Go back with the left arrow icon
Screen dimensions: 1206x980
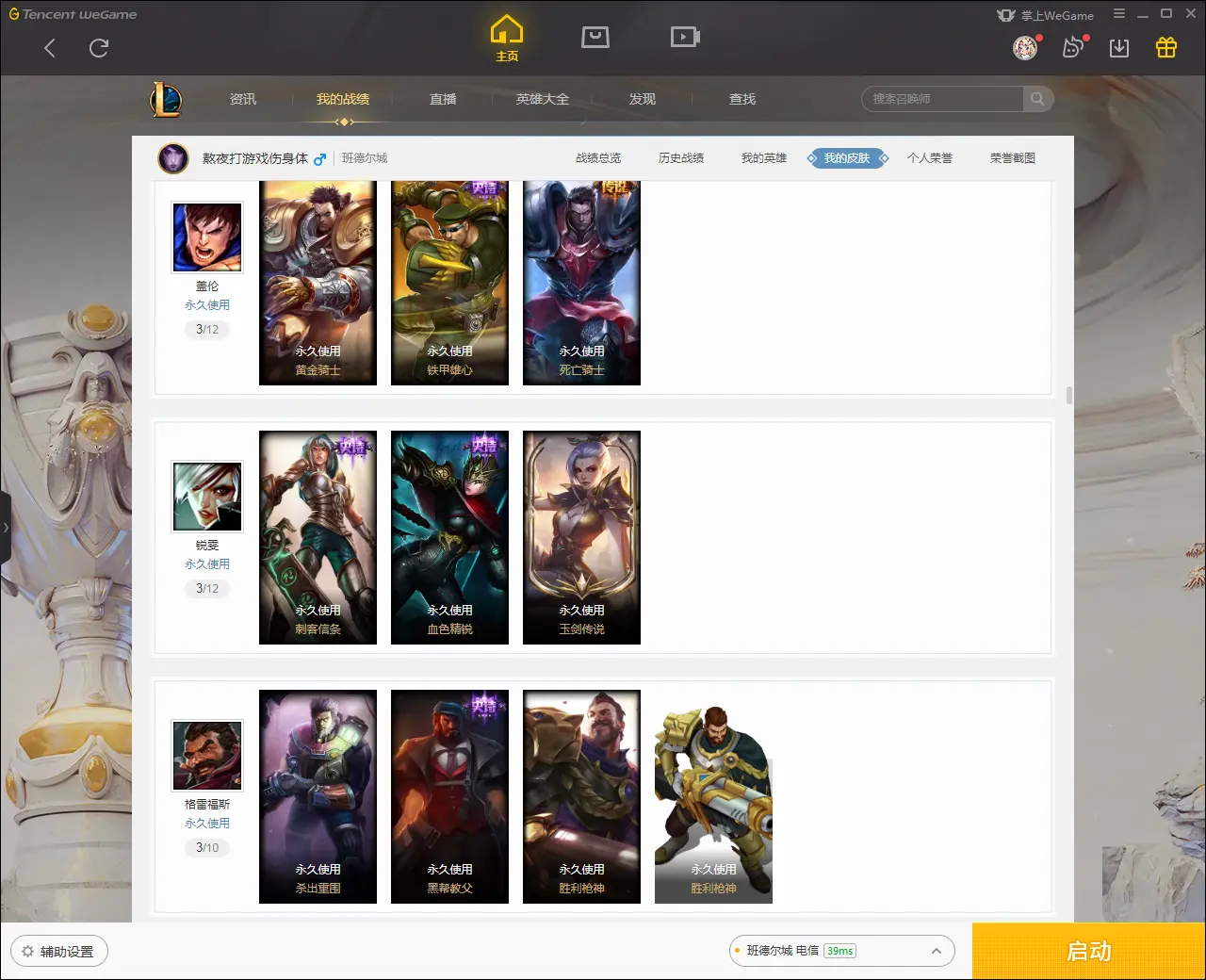click(x=50, y=48)
